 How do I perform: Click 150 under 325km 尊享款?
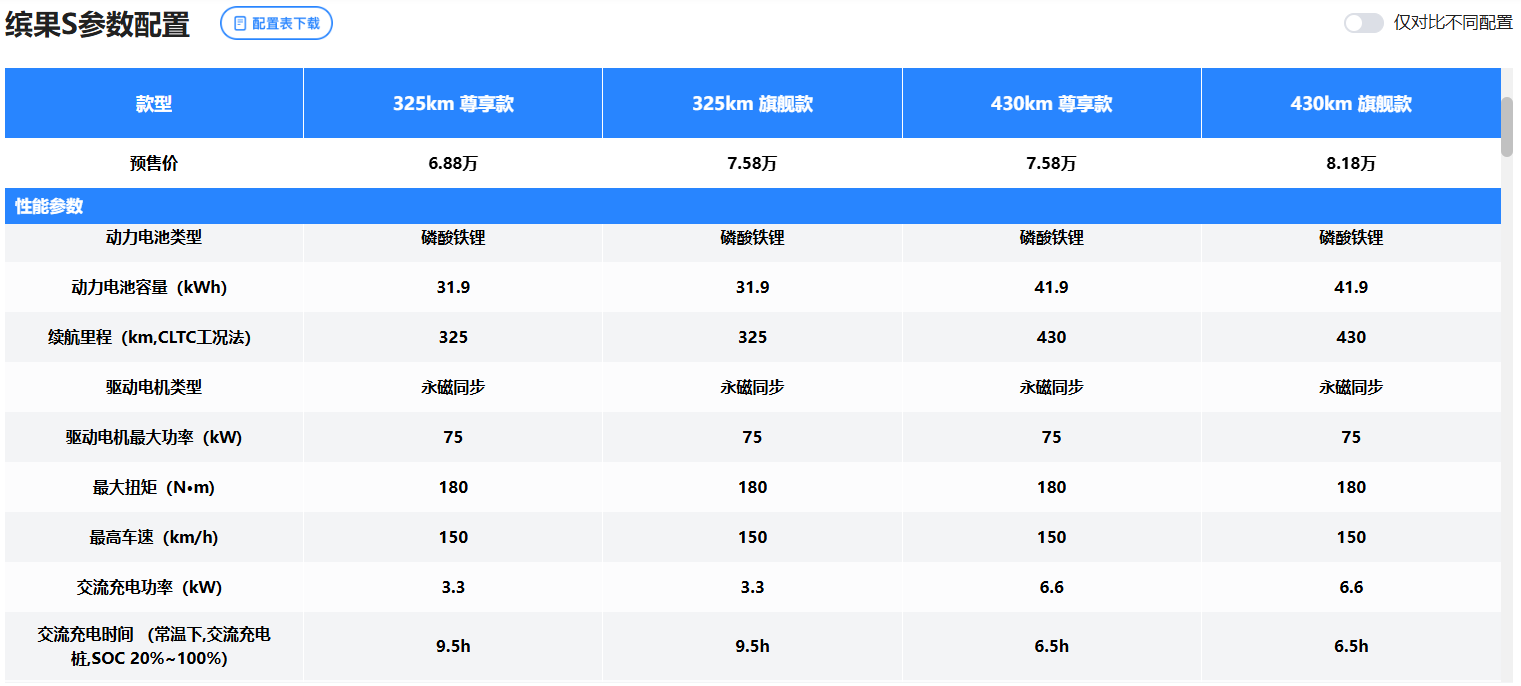(453, 537)
